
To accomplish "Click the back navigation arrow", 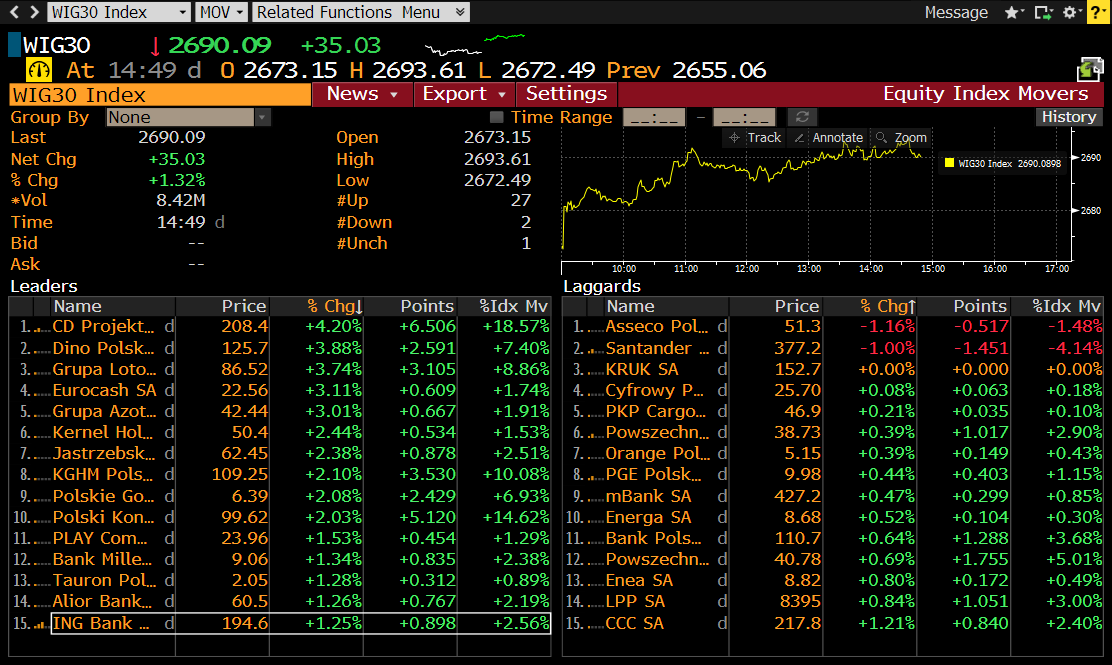I will pyautogui.click(x=13, y=12).
